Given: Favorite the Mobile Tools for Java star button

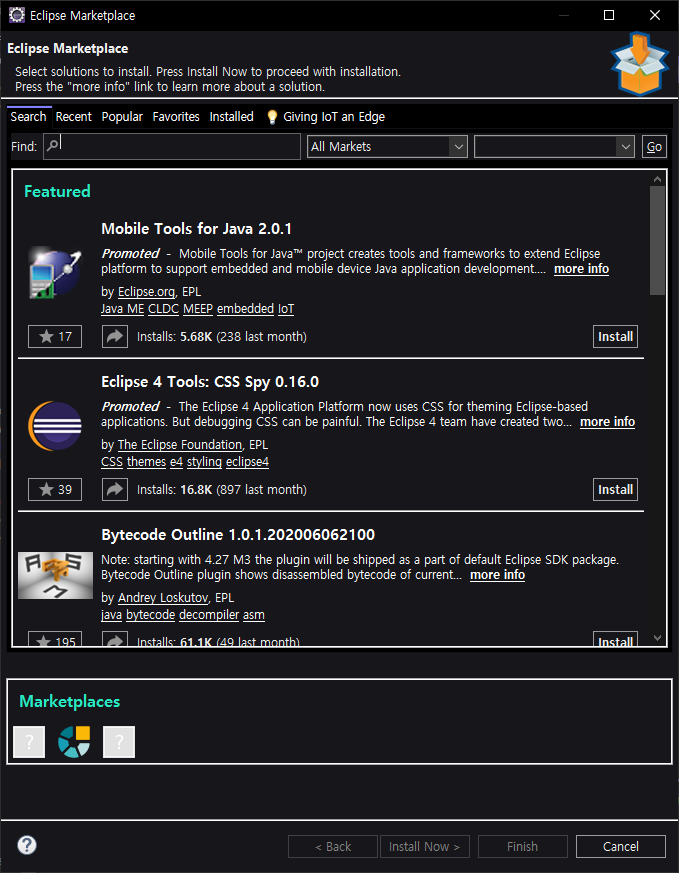Looking at the screenshot, I should click(55, 336).
